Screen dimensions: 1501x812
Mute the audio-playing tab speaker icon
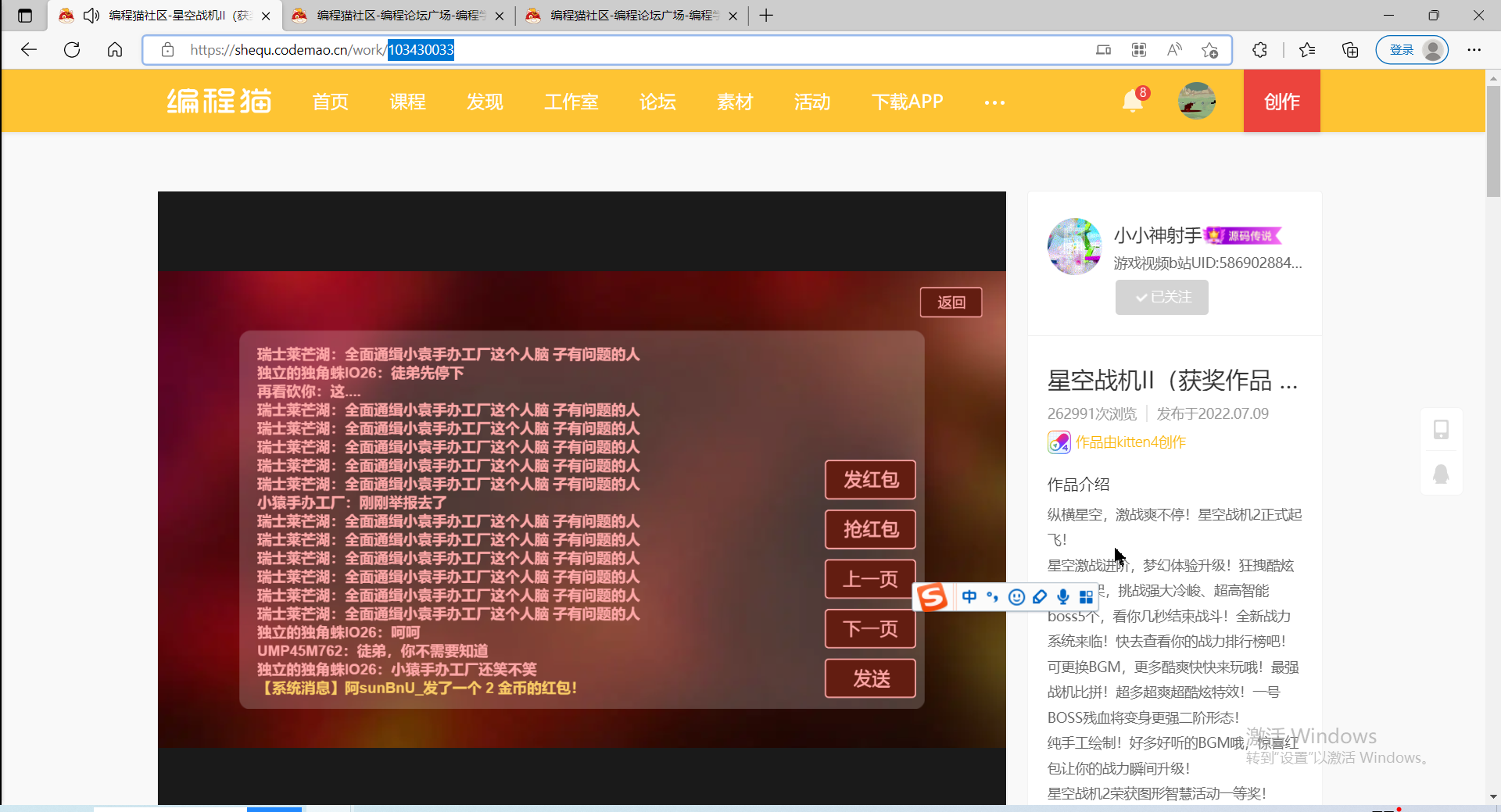coord(91,16)
